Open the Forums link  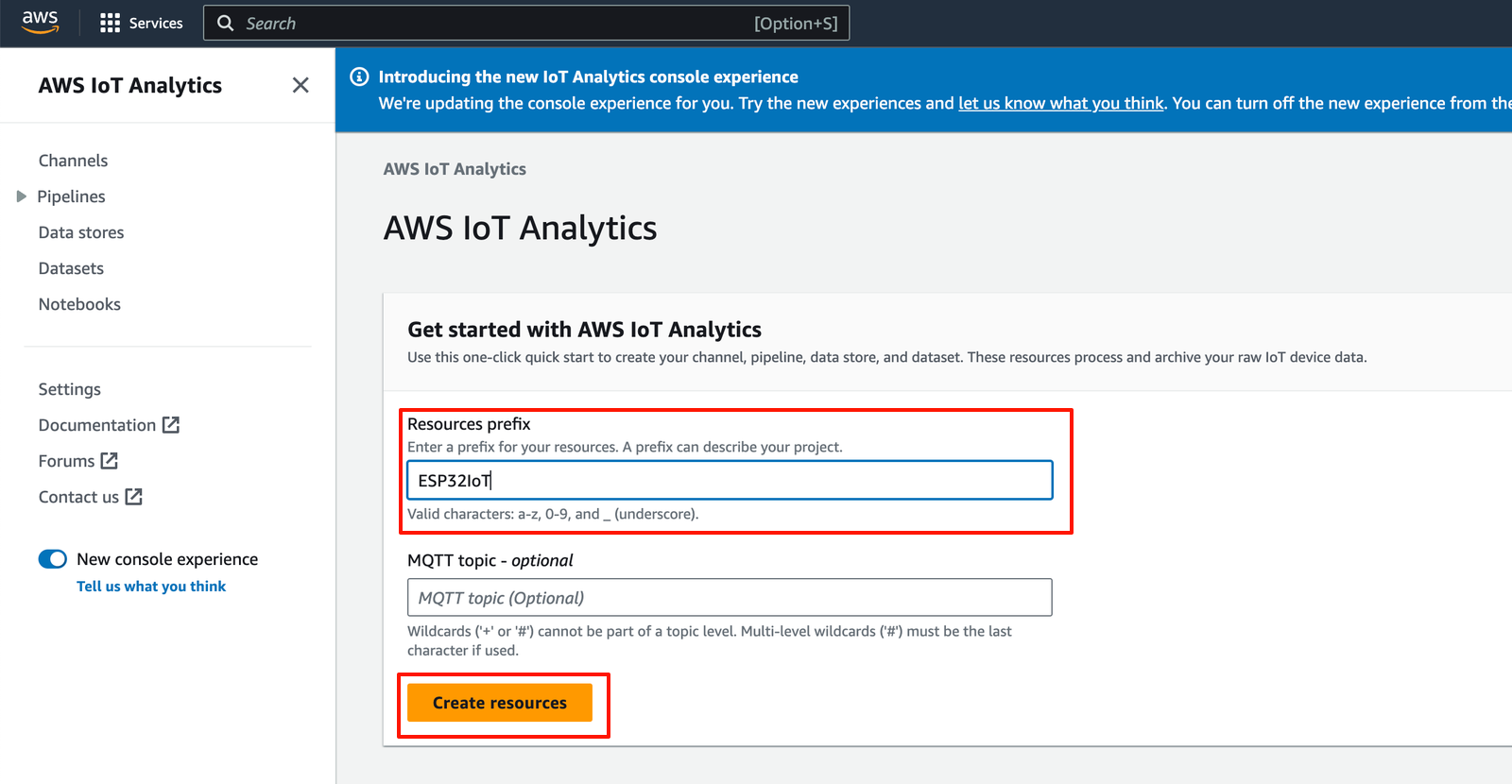point(66,461)
